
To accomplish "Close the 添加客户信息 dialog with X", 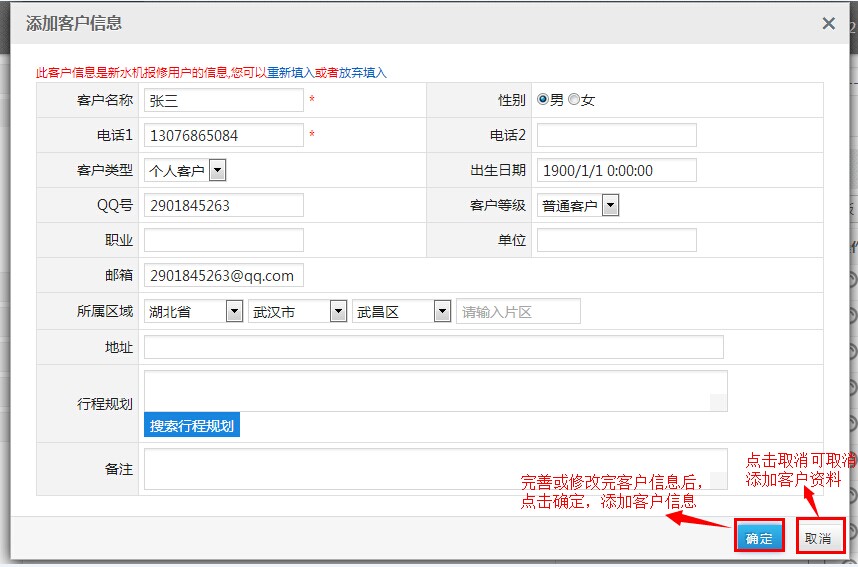I will tap(828, 24).
